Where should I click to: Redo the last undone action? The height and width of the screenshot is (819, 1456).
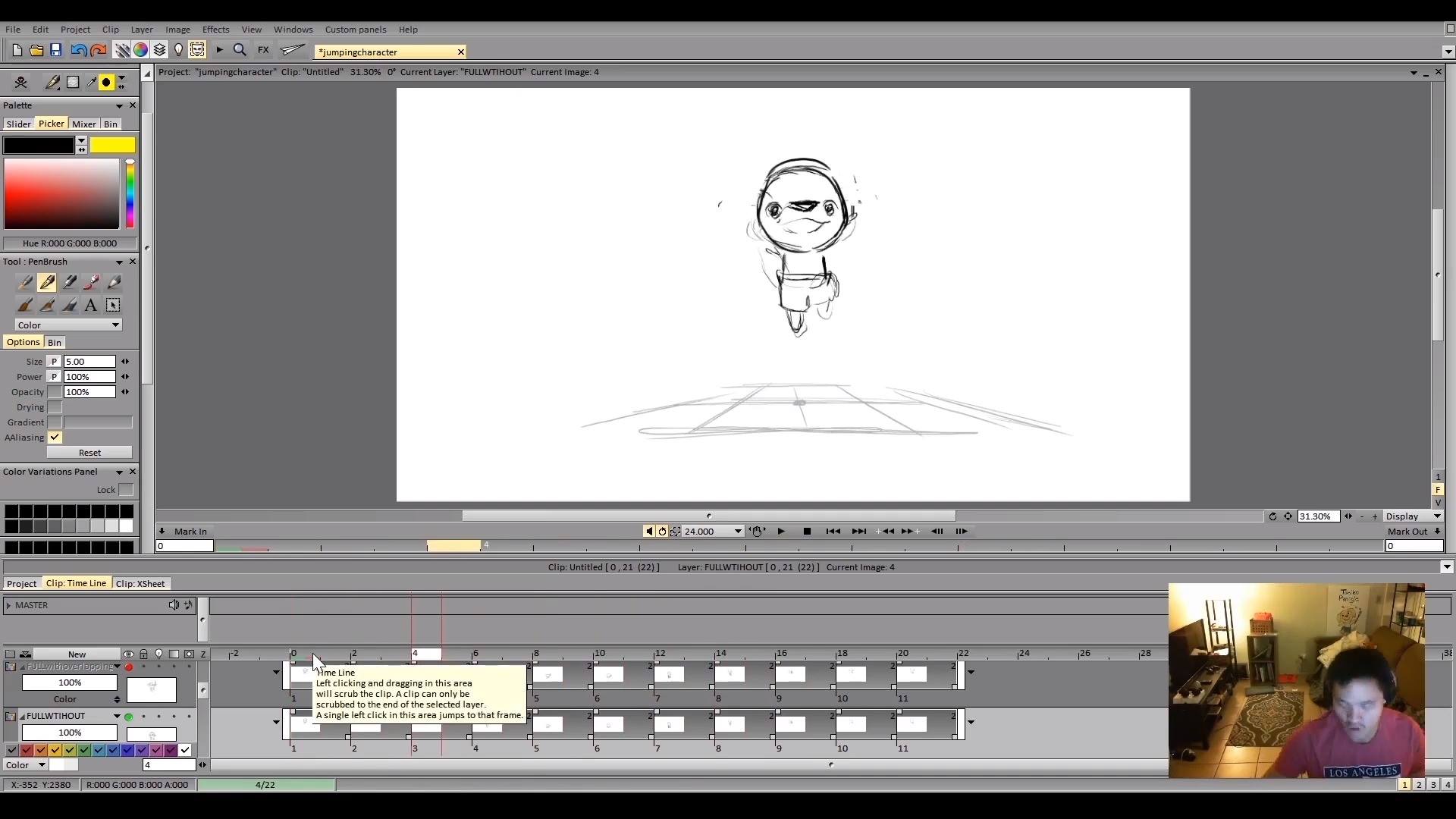[x=98, y=51]
